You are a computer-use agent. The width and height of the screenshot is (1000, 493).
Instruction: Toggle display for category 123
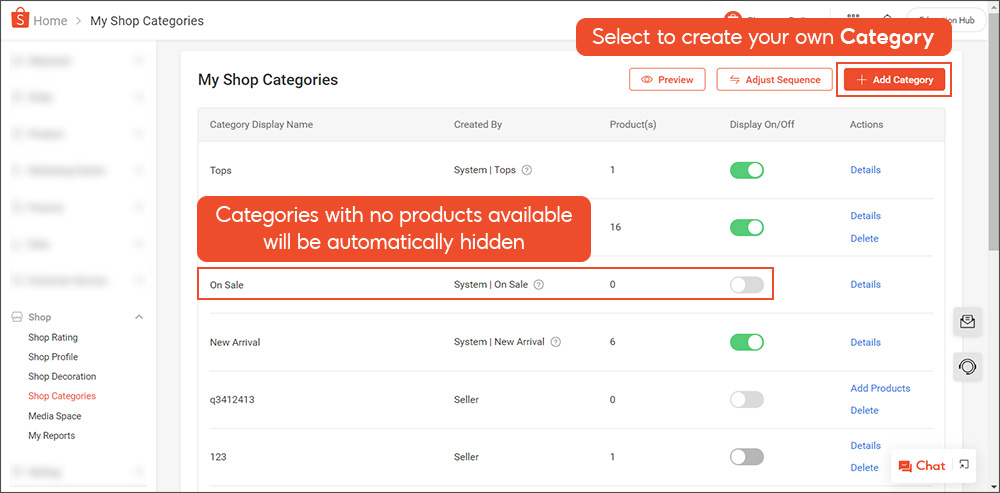click(x=746, y=457)
